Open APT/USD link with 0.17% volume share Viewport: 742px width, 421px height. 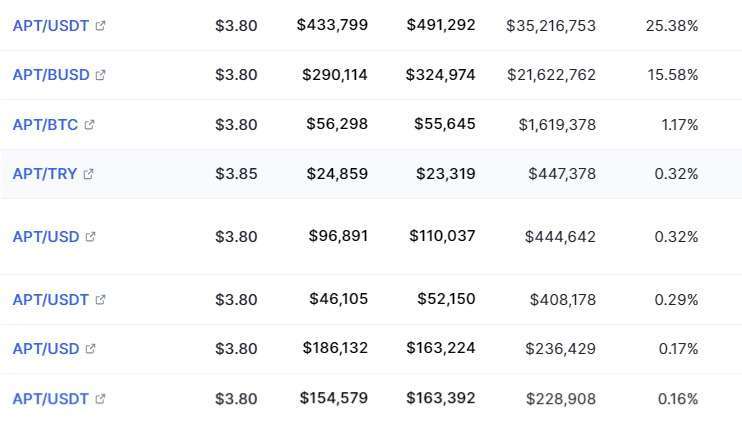point(46,349)
